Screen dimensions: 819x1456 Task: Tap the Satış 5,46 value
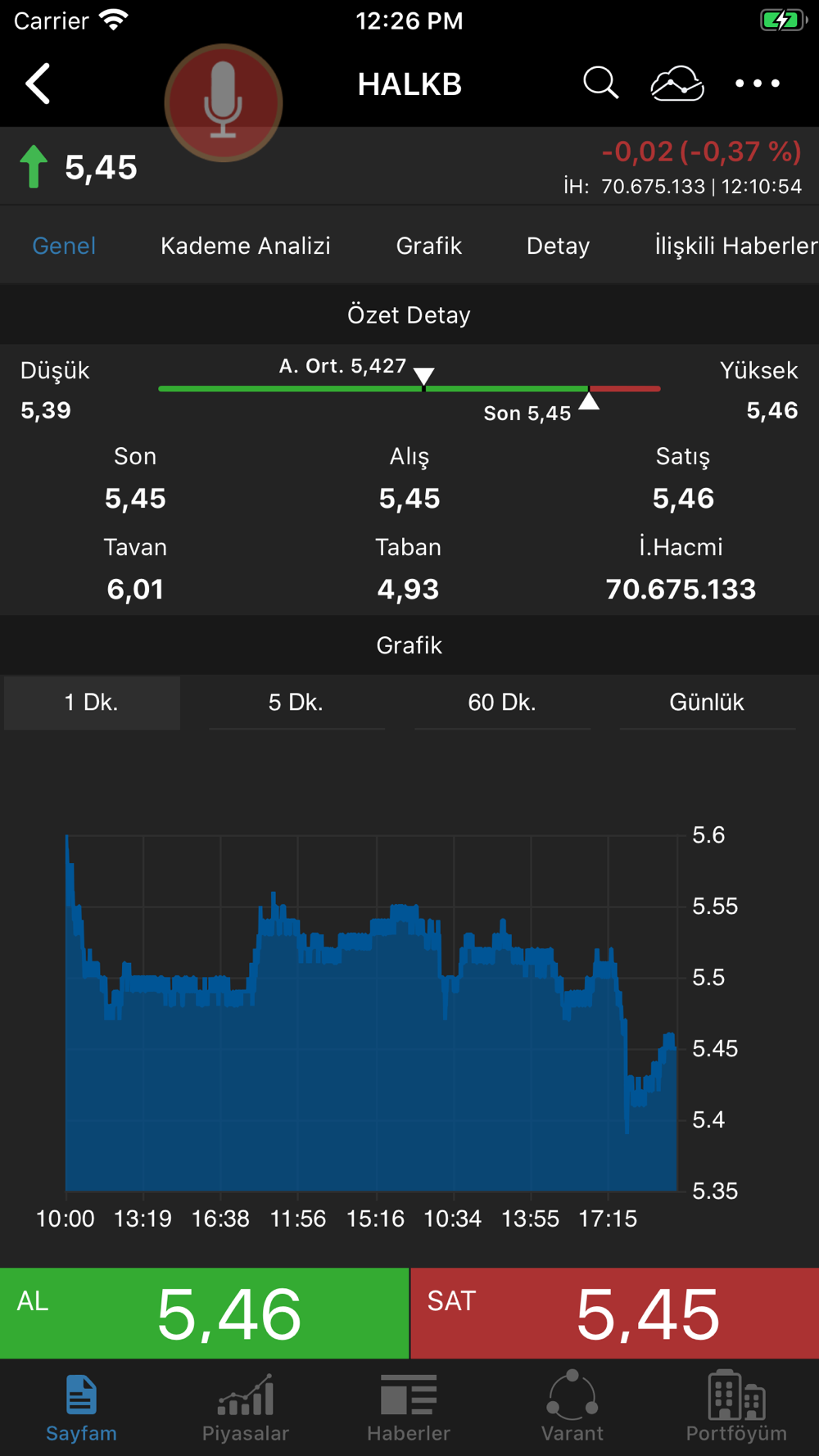(x=683, y=499)
